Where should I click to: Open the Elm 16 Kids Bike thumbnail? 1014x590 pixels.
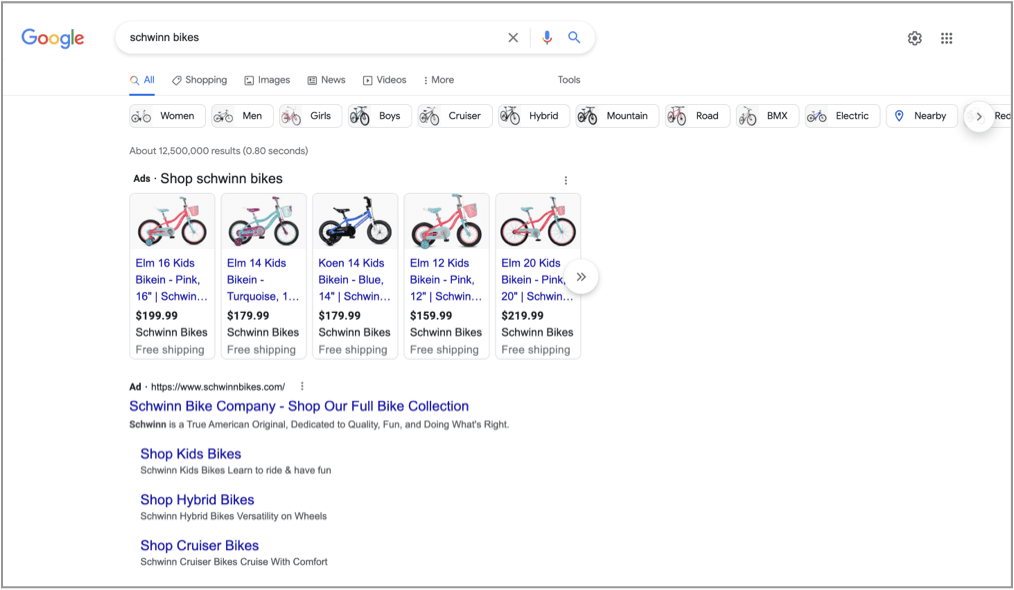[172, 221]
